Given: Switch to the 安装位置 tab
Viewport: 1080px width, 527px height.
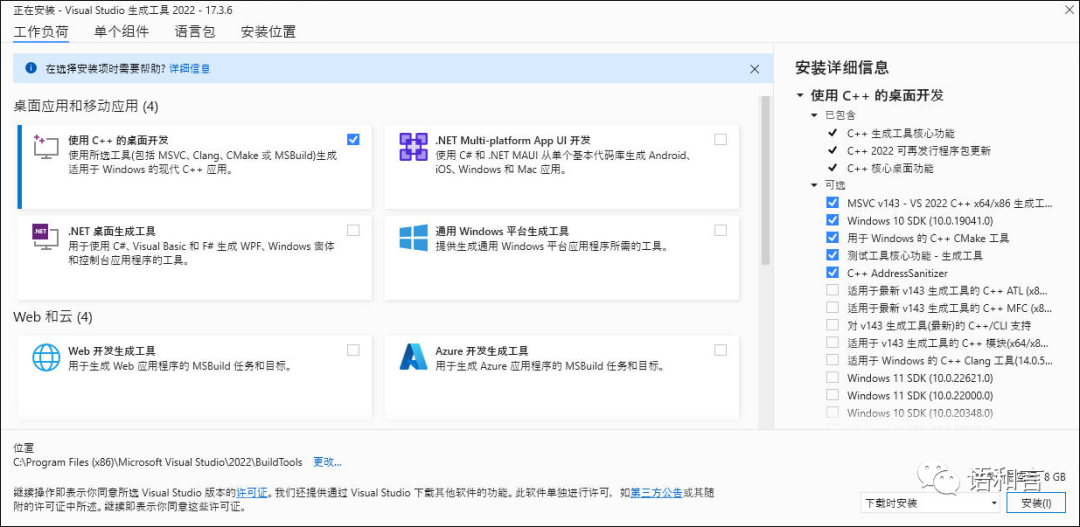Looking at the screenshot, I should [x=268, y=32].
